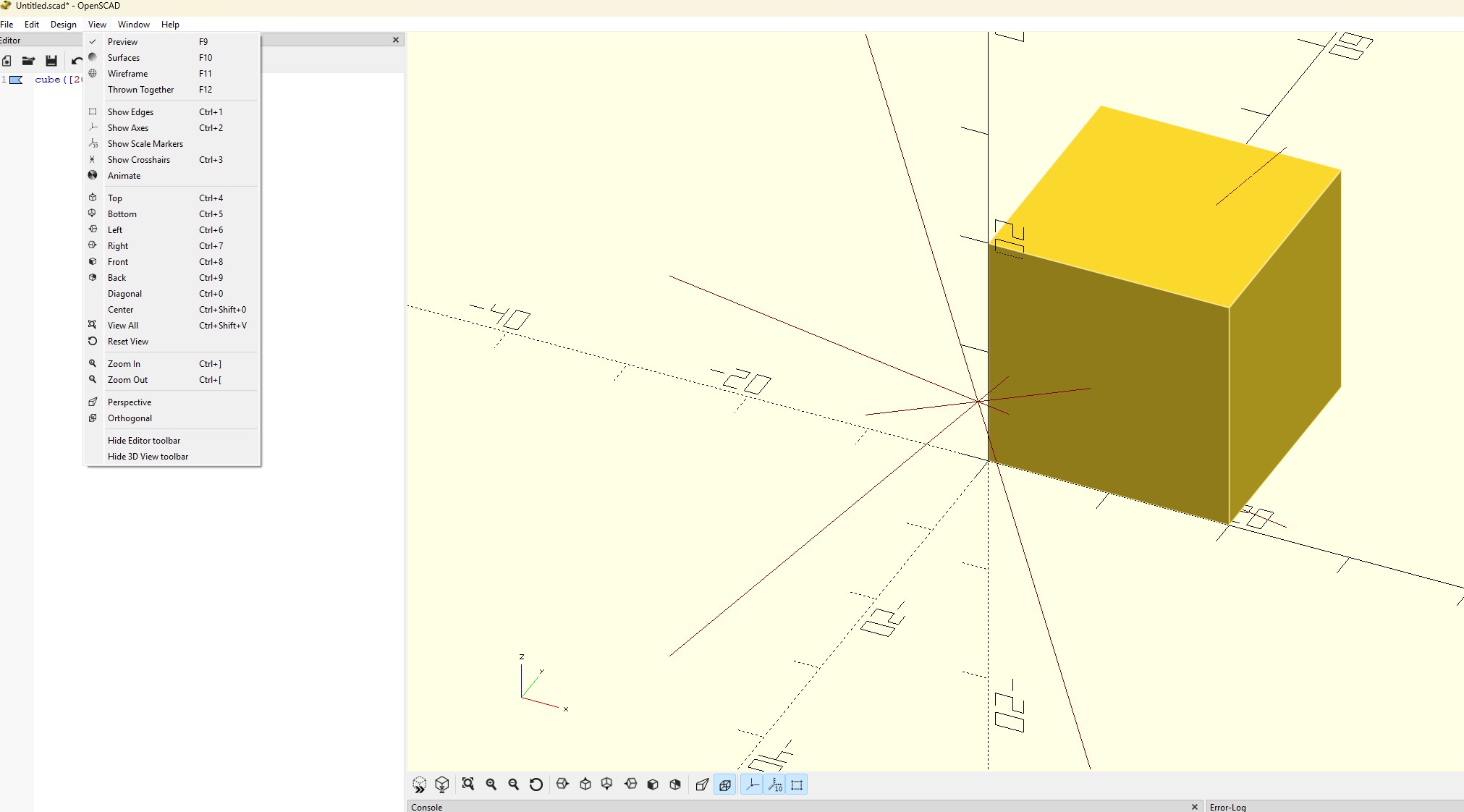The image size is (1464, 812).
Task: Close the Console panel
Action: tap(1194, 806)
